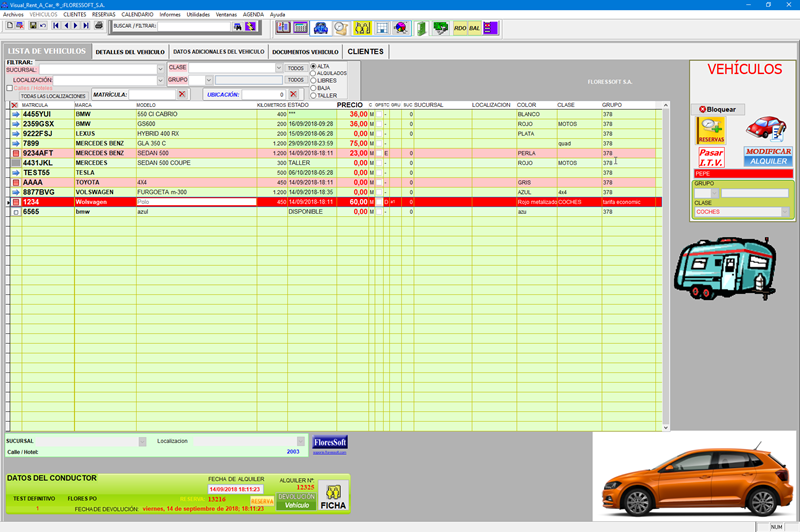Click the purple list icon in toolbar
Viewport: 800px width, 532px height.
(490, 28)
